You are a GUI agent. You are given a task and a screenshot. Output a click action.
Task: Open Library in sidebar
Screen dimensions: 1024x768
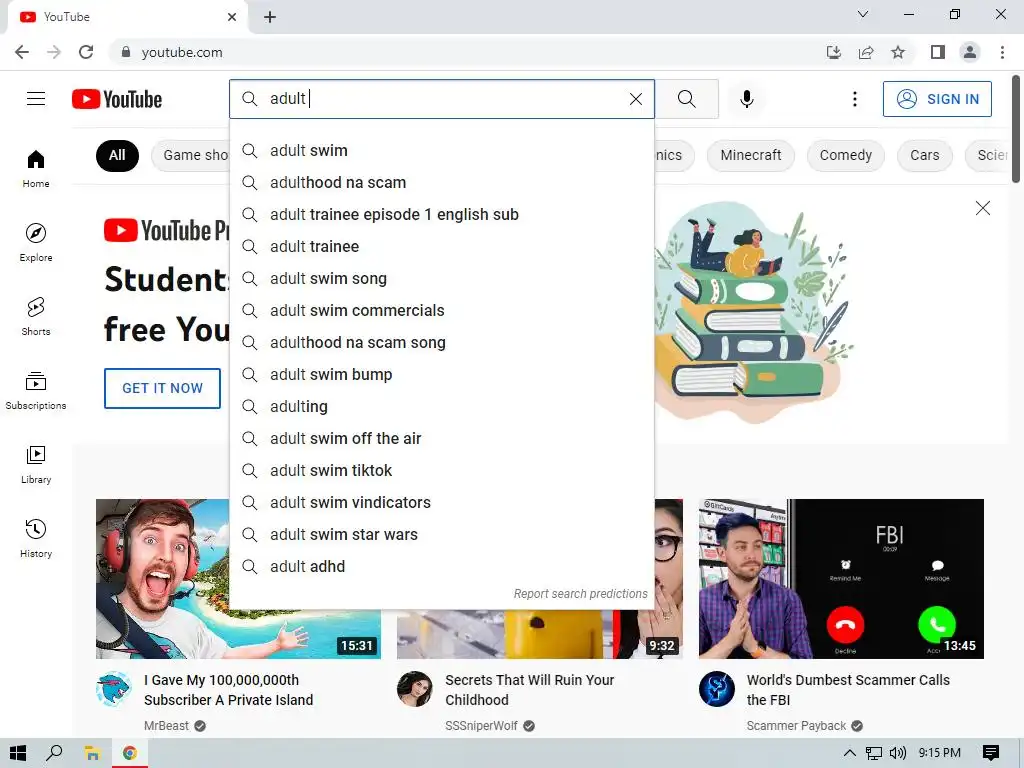click(x=36, y=464)
